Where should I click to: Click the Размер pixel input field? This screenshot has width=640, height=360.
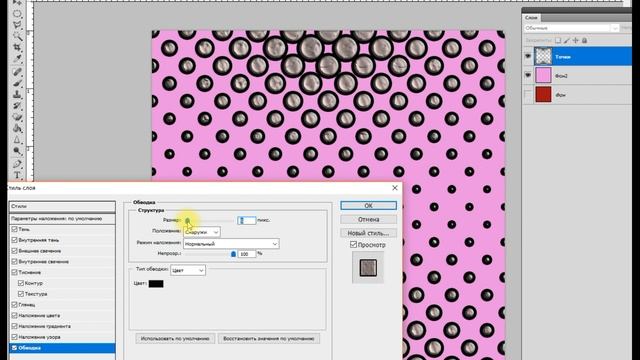(247, 220)
